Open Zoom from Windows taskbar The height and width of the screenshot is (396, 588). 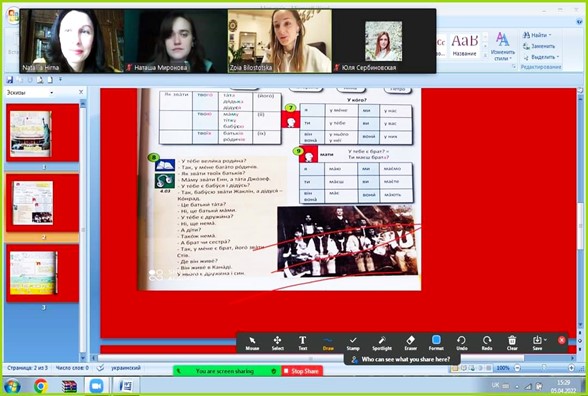[x=96, y=386]
